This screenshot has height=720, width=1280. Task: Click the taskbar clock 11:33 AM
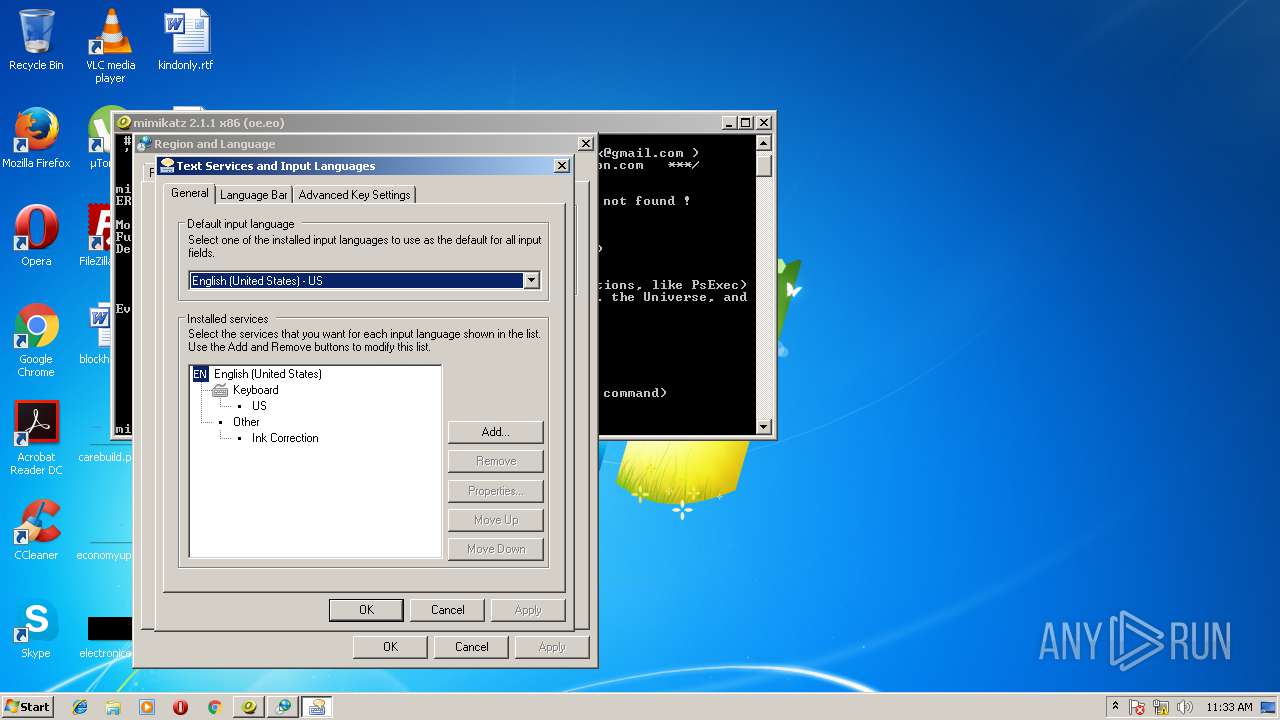coord(1229,707)
